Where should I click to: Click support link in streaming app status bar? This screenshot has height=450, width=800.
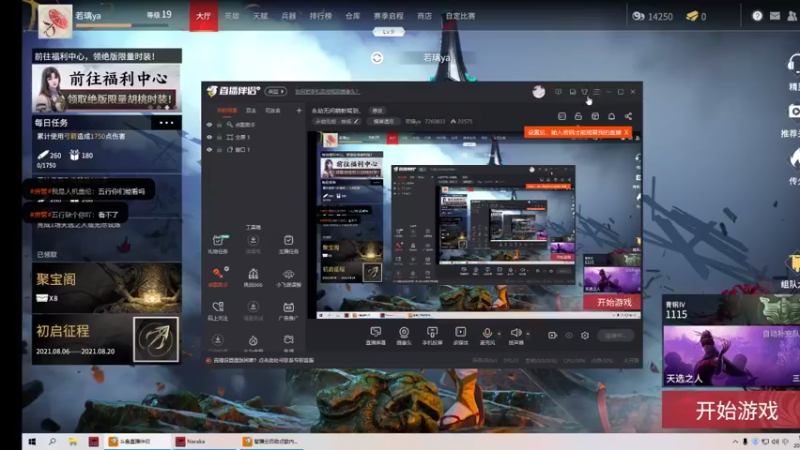point(263,360)
